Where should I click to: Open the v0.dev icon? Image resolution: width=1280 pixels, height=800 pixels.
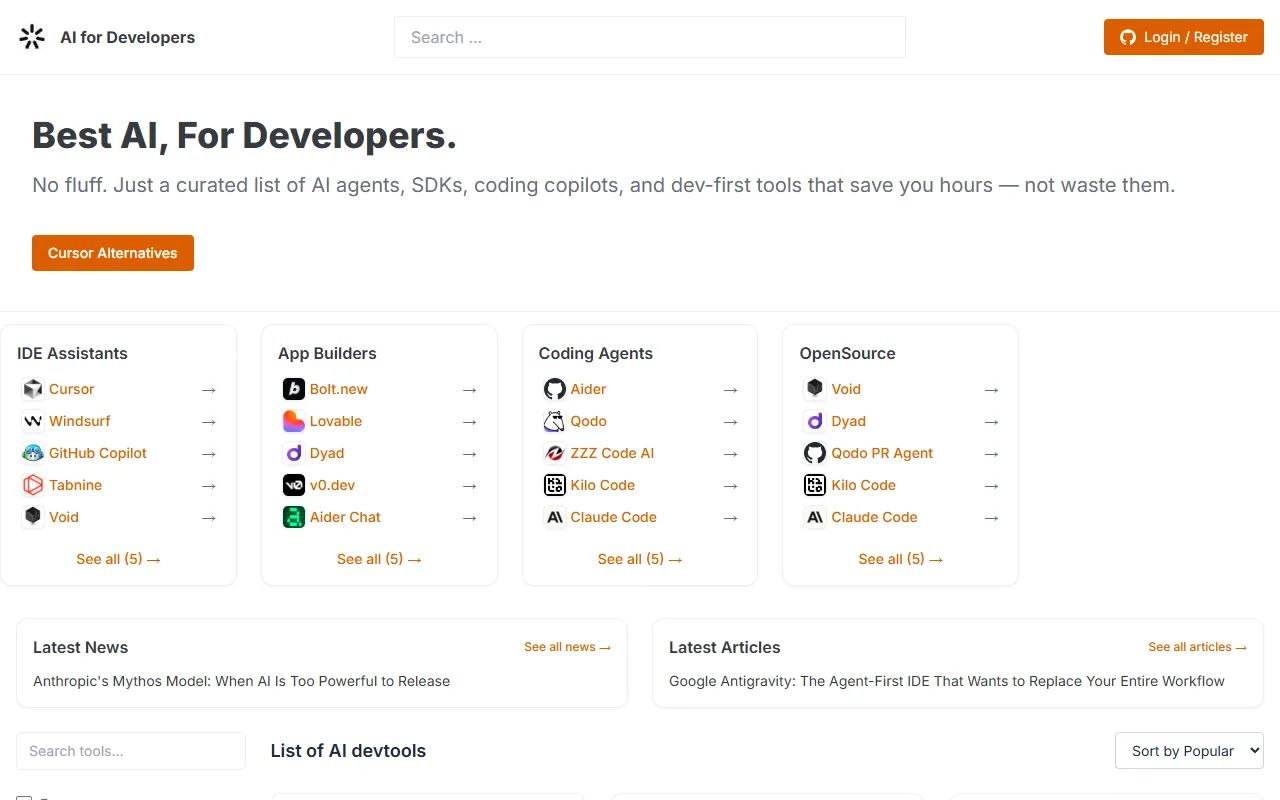(x=294, y=485)
